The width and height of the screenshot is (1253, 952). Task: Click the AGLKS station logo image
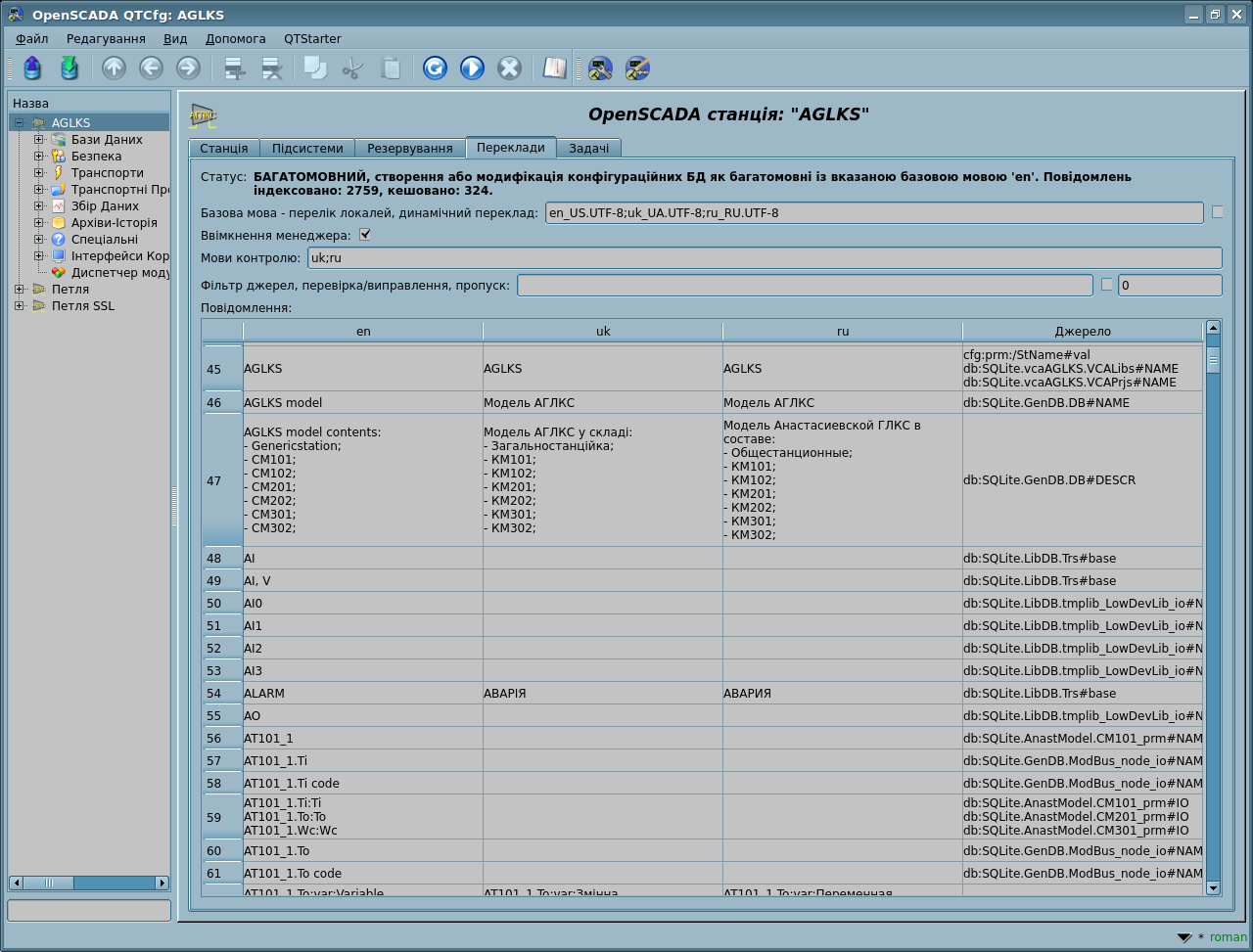point(204,114)
